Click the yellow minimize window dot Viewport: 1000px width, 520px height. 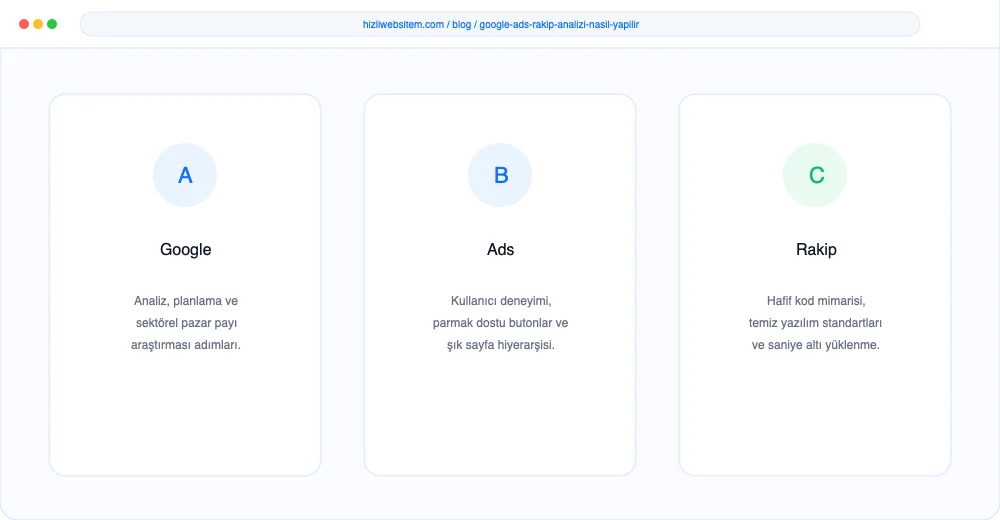pyautogui.click(x=38, y=24)
